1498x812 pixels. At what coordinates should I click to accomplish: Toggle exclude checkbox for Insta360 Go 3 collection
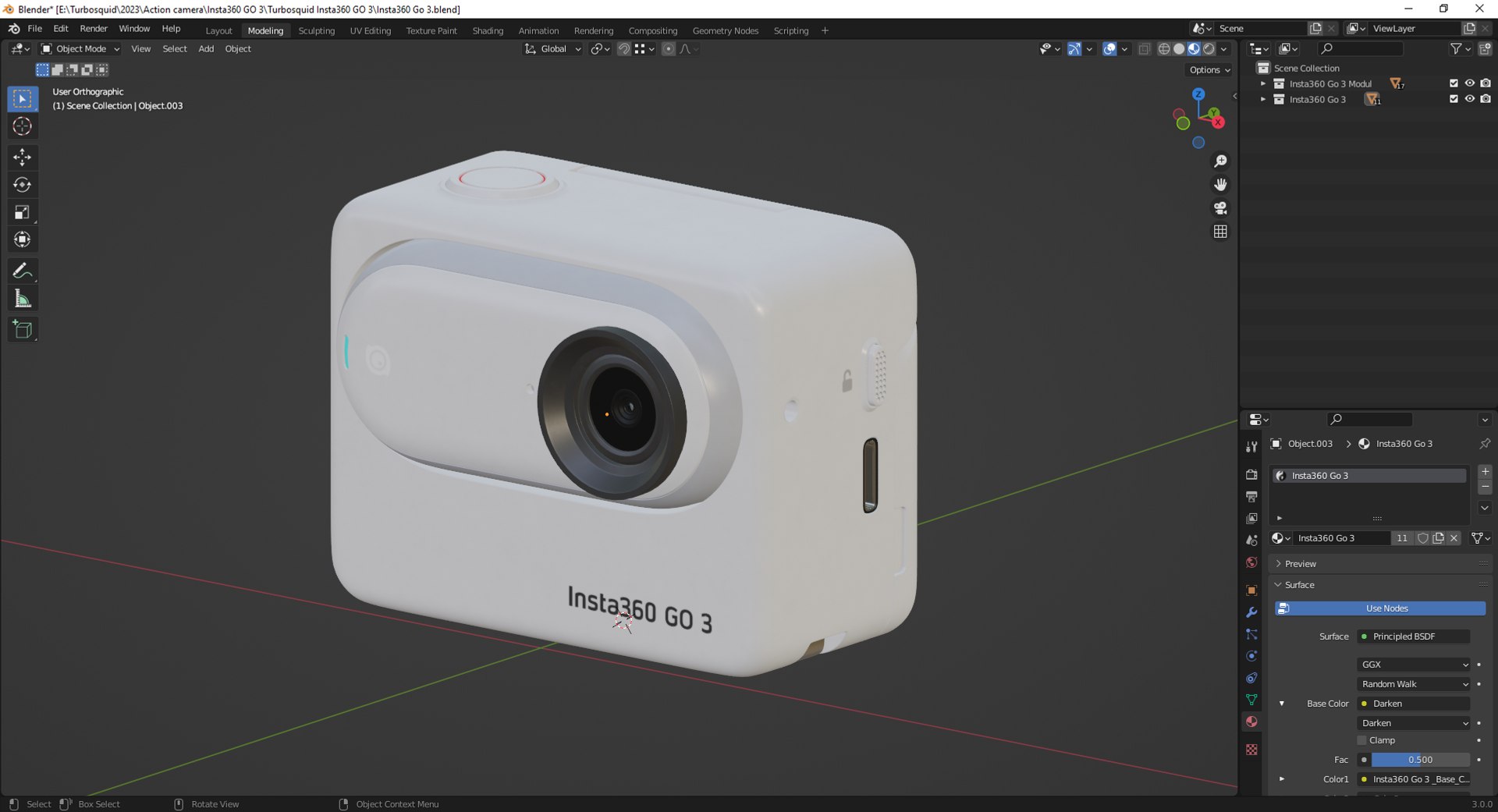[1454, 99]
